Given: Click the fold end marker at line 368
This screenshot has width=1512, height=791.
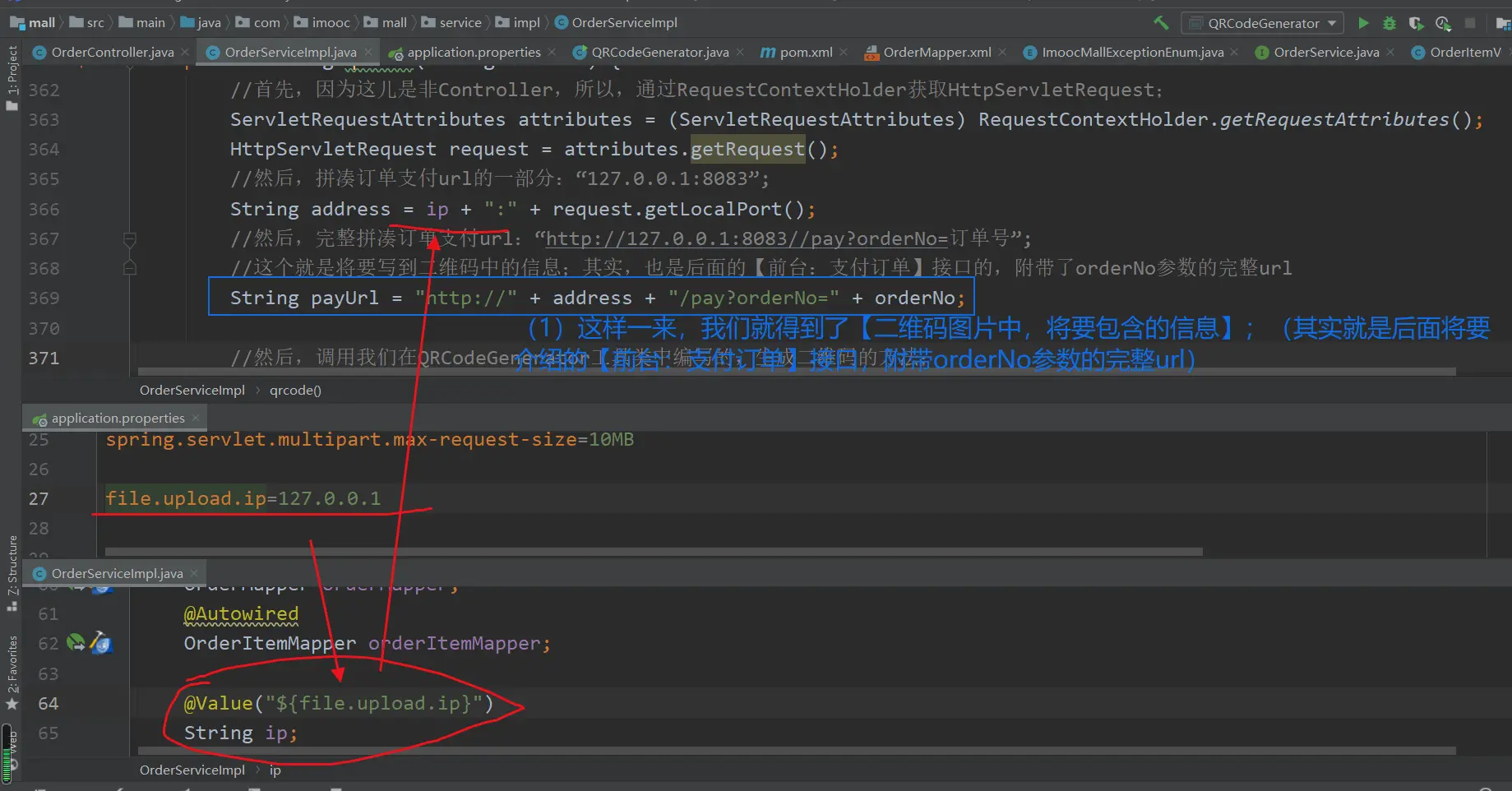Looking at the screenshot, I should 129,268.
